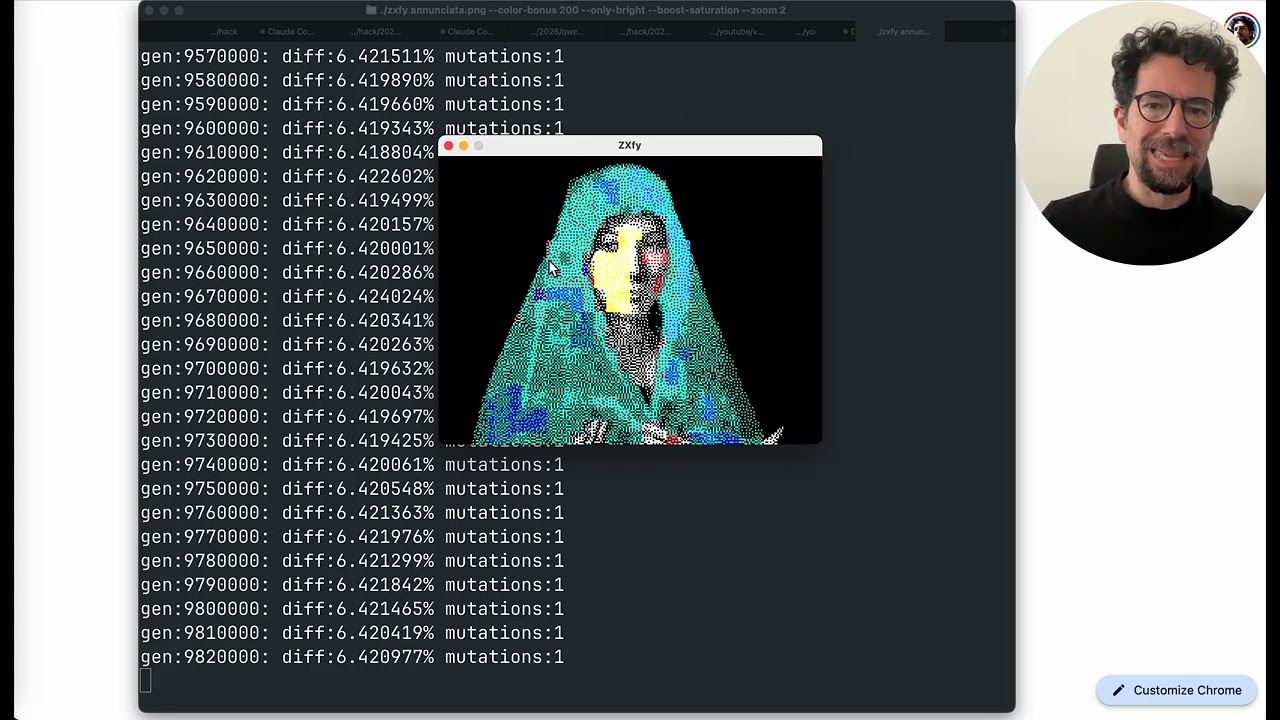Click the pencil icon in Customize Chrome
This screenshot has width=1280, height=720.
click(x=1118, y=690)
